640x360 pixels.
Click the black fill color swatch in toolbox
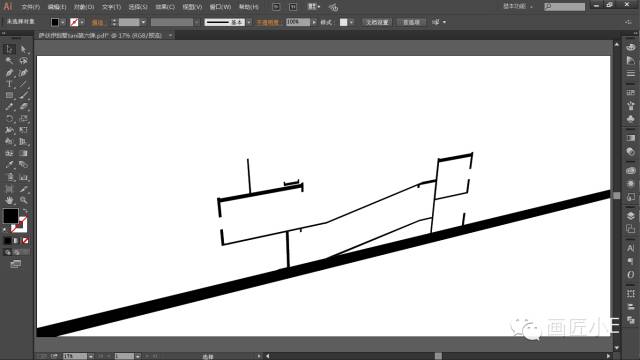pyautogui.click(x=11, y=216)
